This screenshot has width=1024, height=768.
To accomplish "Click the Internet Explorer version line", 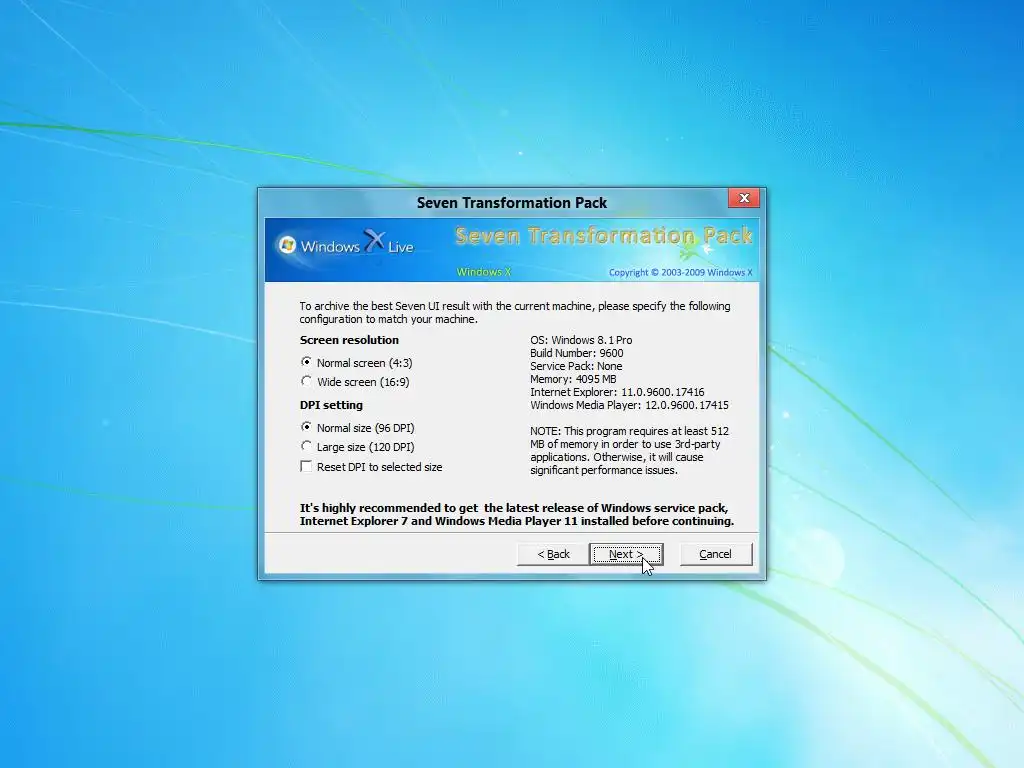I will click(x=617, y=392).
